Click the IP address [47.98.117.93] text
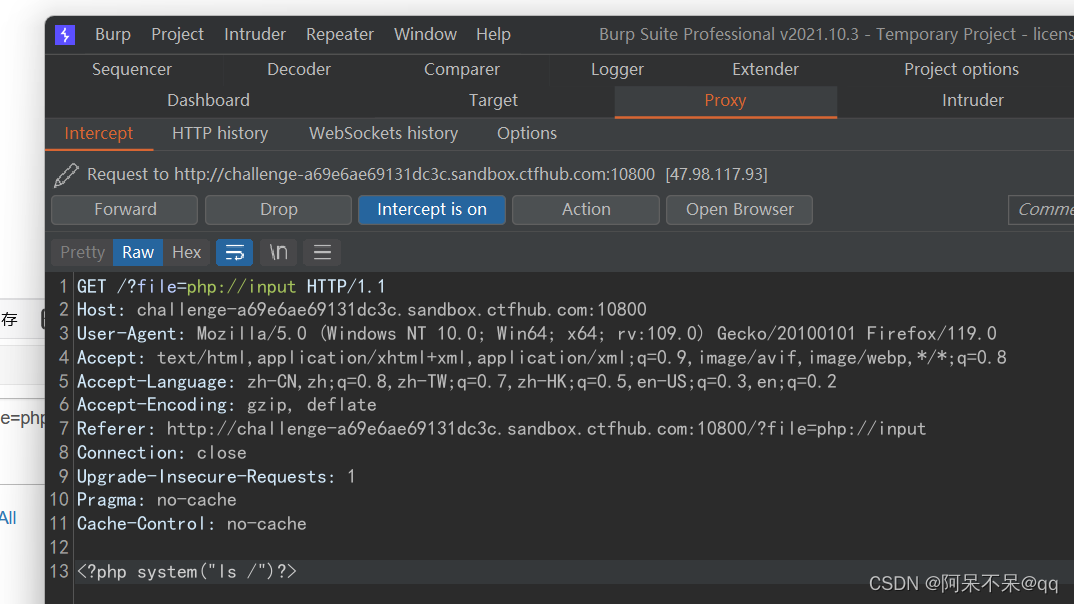This screenshot has width=1074, height=604. click(716, 175)
